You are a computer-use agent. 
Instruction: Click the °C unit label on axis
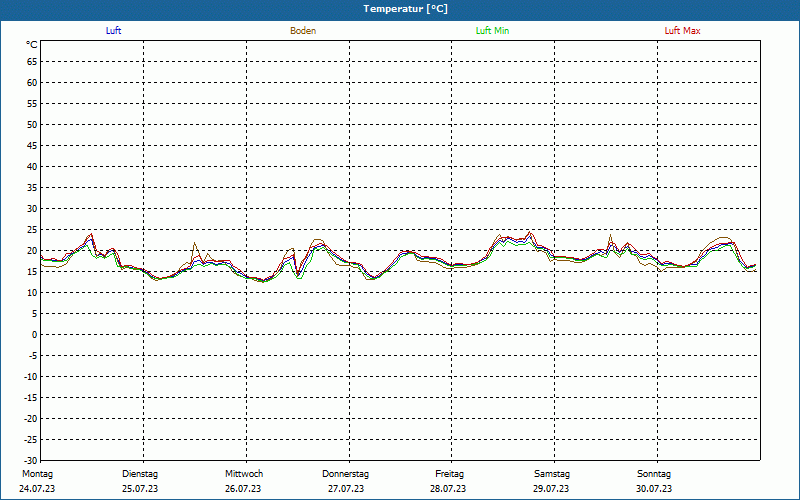[32, 45]
